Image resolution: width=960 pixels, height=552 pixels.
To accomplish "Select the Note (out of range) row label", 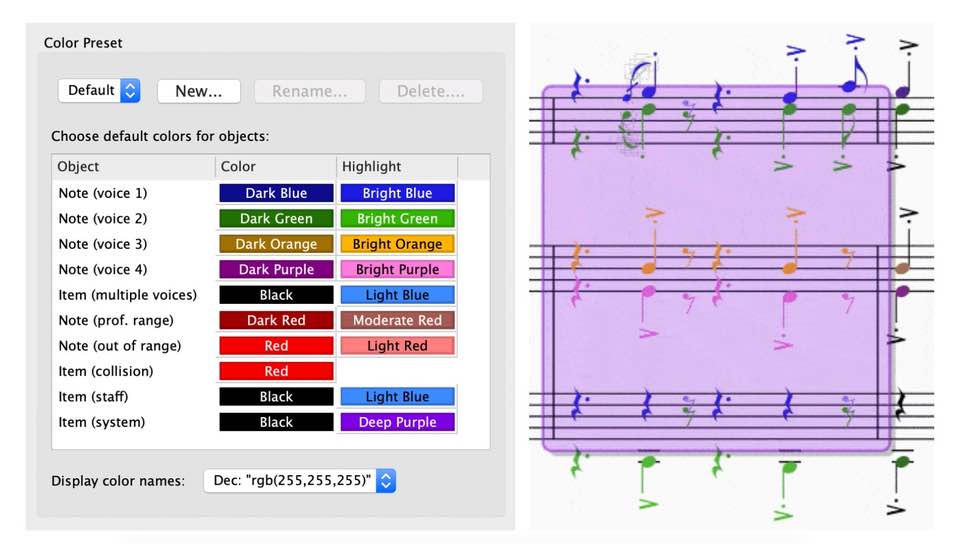I will click(120, 346).
